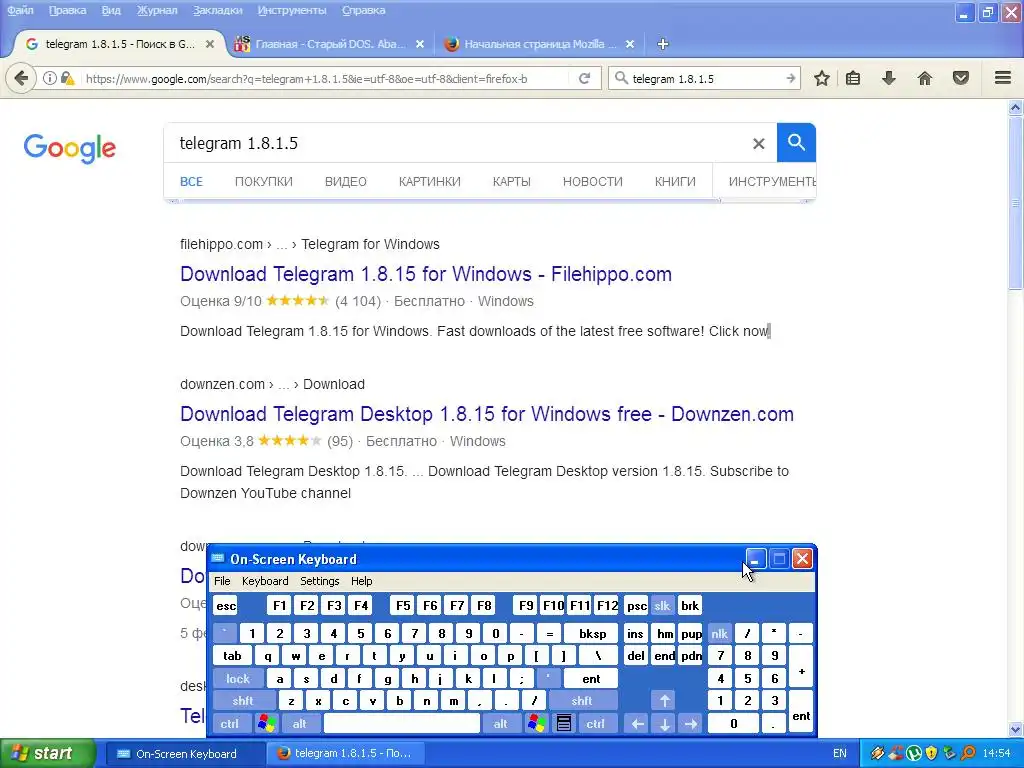1024x768 pixels.
Task: Toggle the right alt key
Action: pos(500,724)
